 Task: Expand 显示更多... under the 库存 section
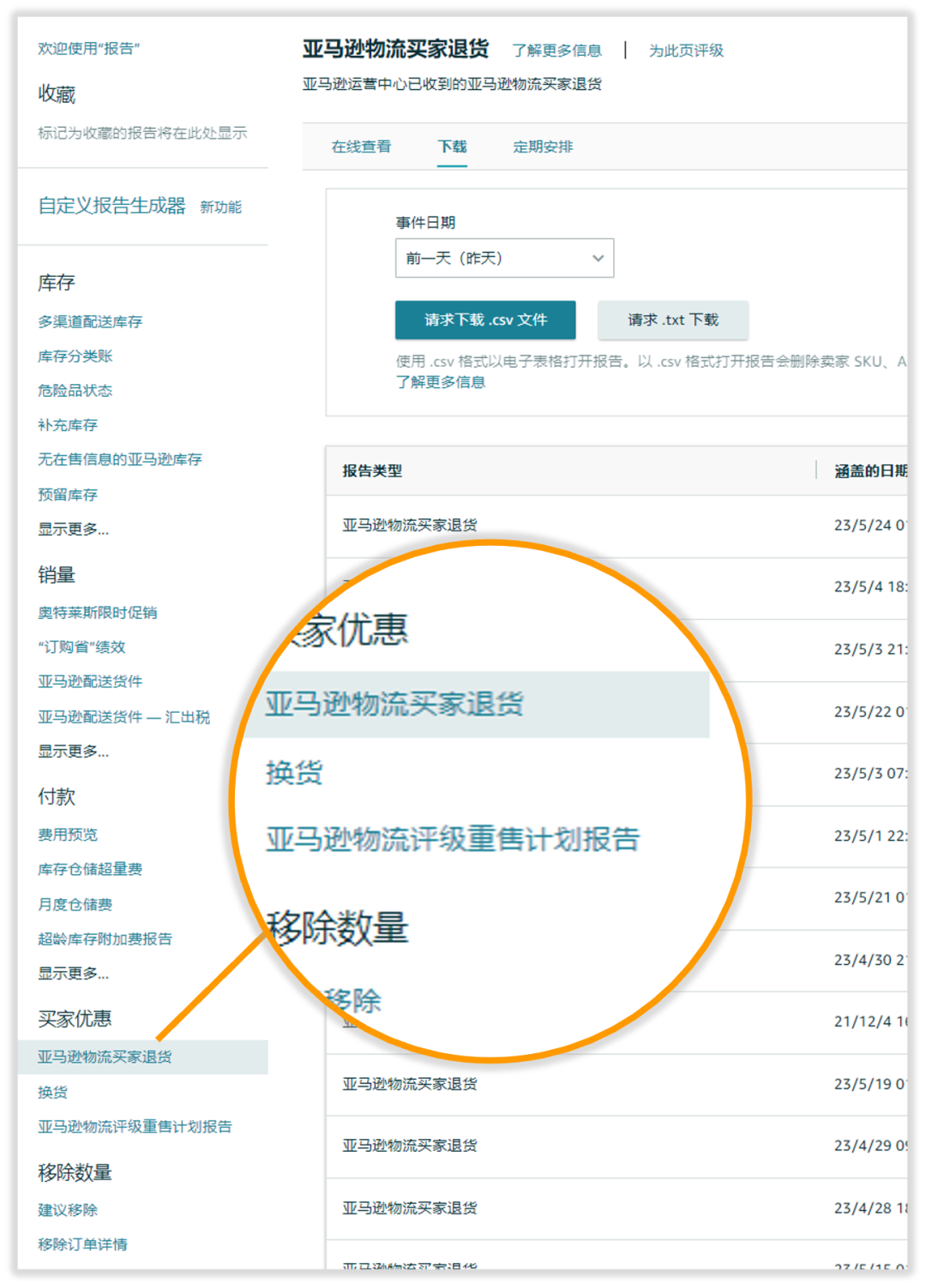73,530
